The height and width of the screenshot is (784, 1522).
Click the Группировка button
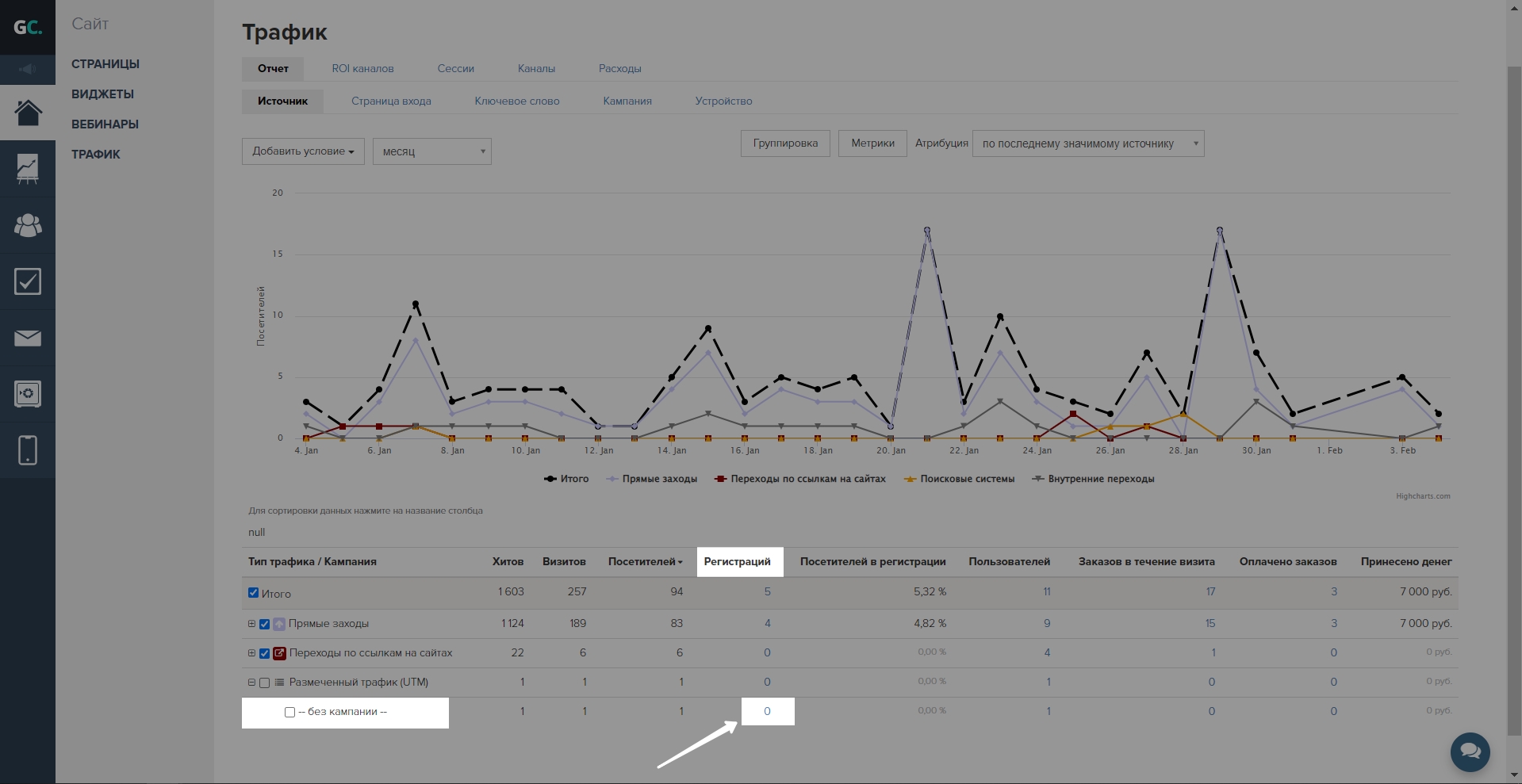(x=784, y=143)
